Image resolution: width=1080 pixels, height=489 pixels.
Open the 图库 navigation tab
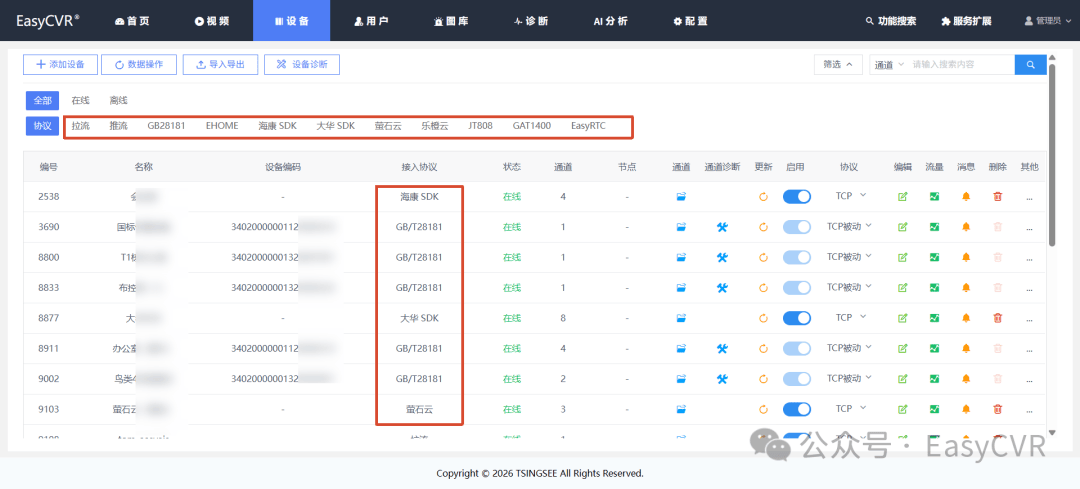click(x=451, y=21)
